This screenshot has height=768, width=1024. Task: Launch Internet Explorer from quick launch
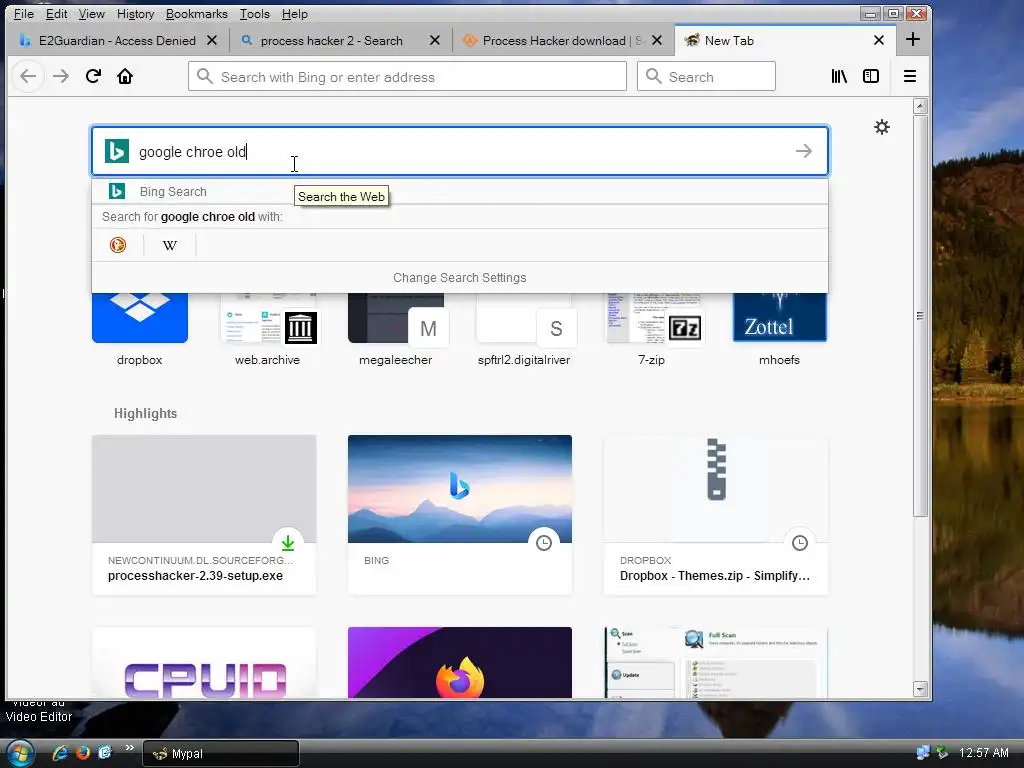(x=60, y=753)
